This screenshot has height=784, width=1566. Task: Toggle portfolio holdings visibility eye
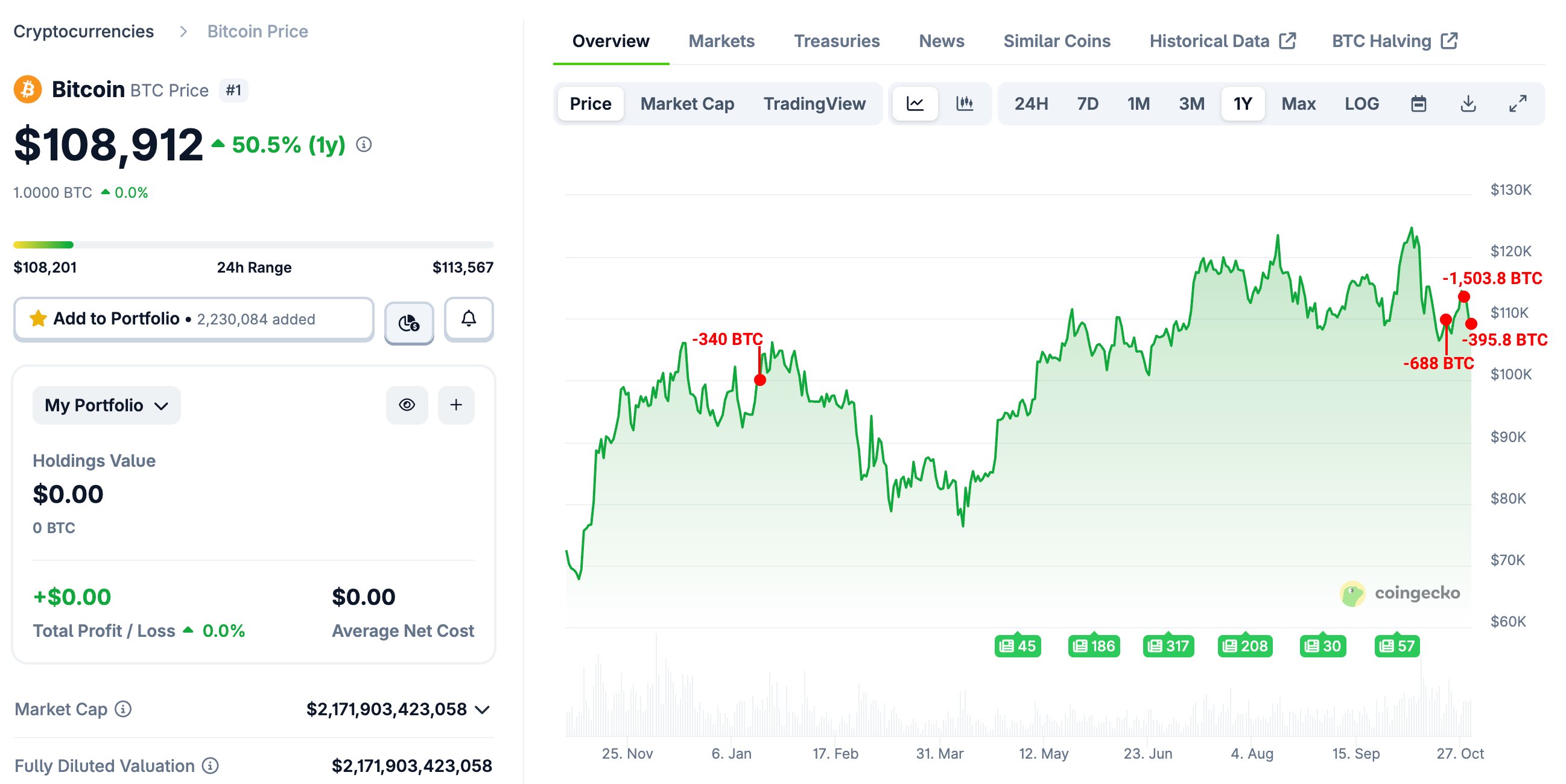coord(407,405)
